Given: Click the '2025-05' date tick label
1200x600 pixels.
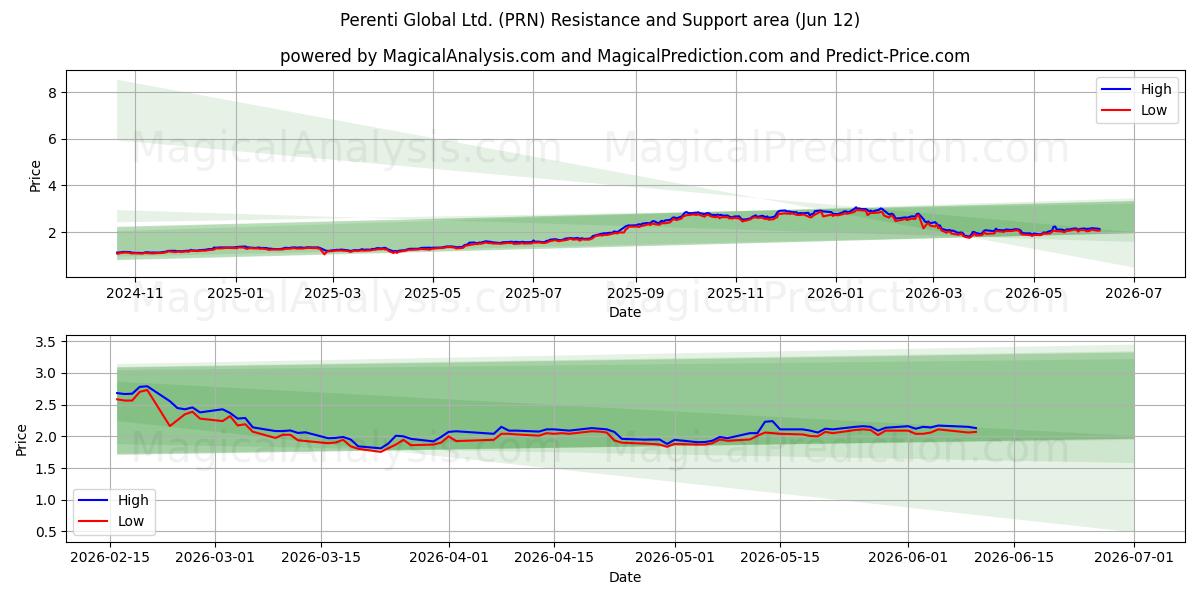Looking at the screenshot, I should click(433, 293).
